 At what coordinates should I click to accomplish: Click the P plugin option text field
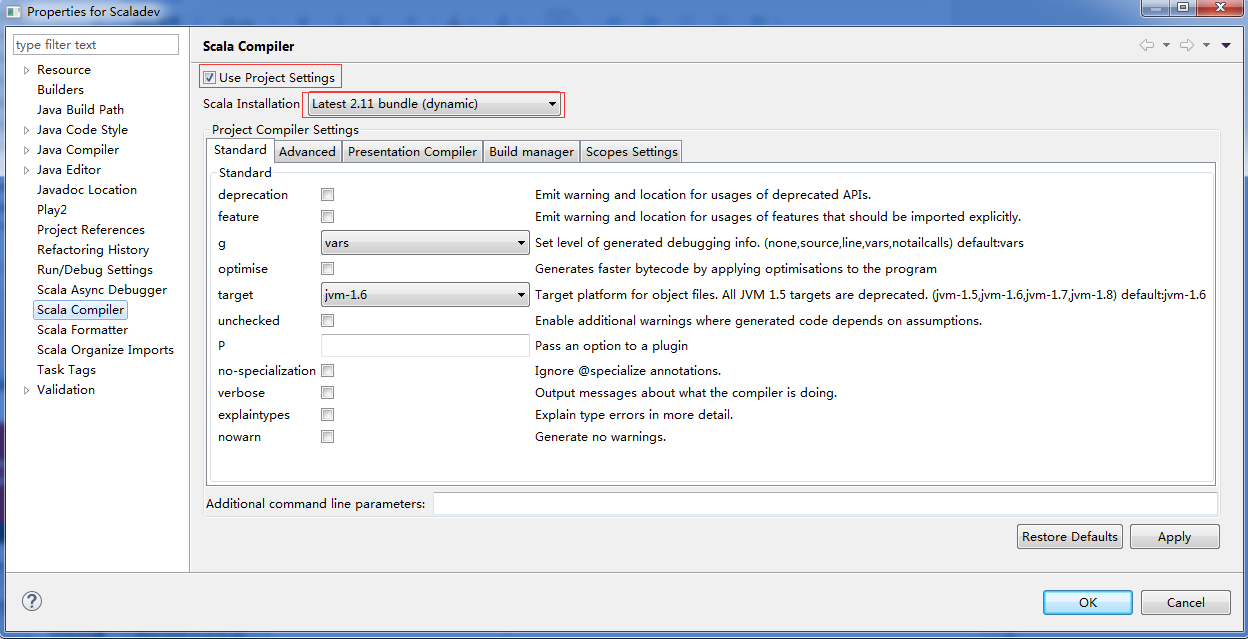click(425, 346)
